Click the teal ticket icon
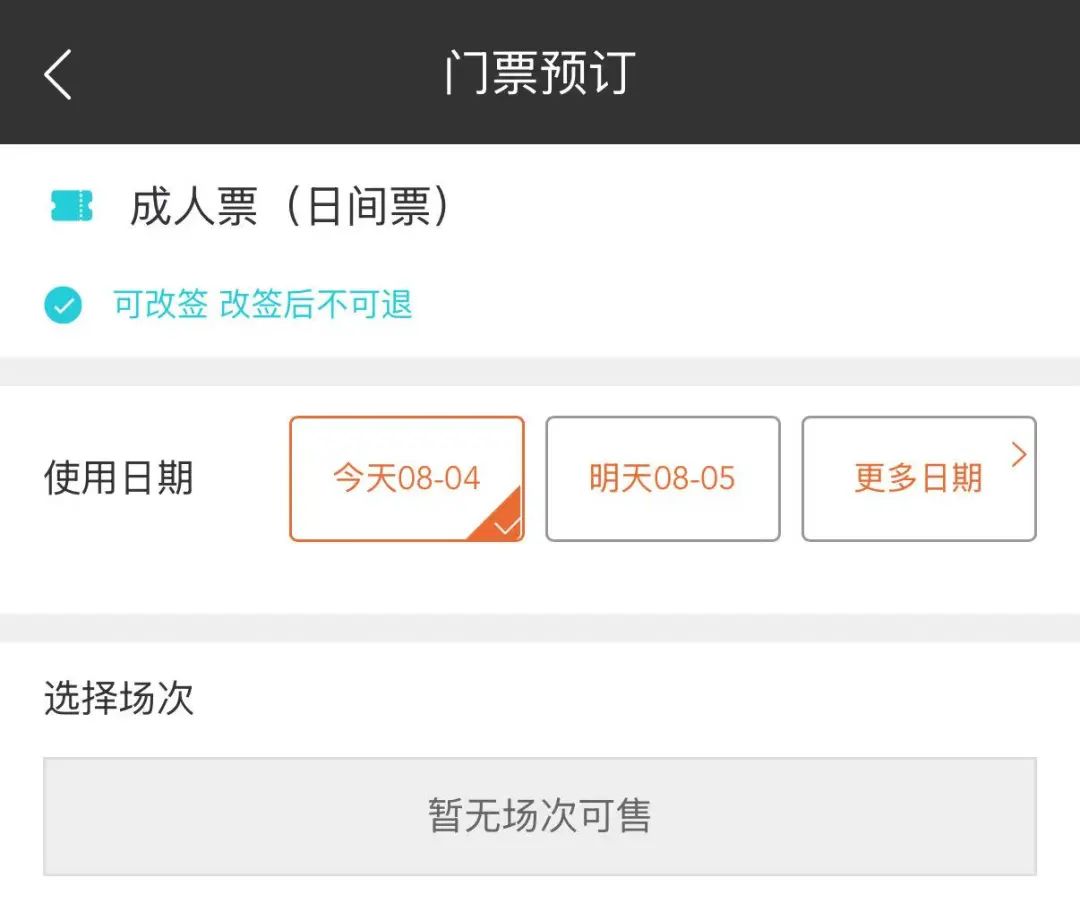This screenshot has width=1080, height=912. coord(72,206)
